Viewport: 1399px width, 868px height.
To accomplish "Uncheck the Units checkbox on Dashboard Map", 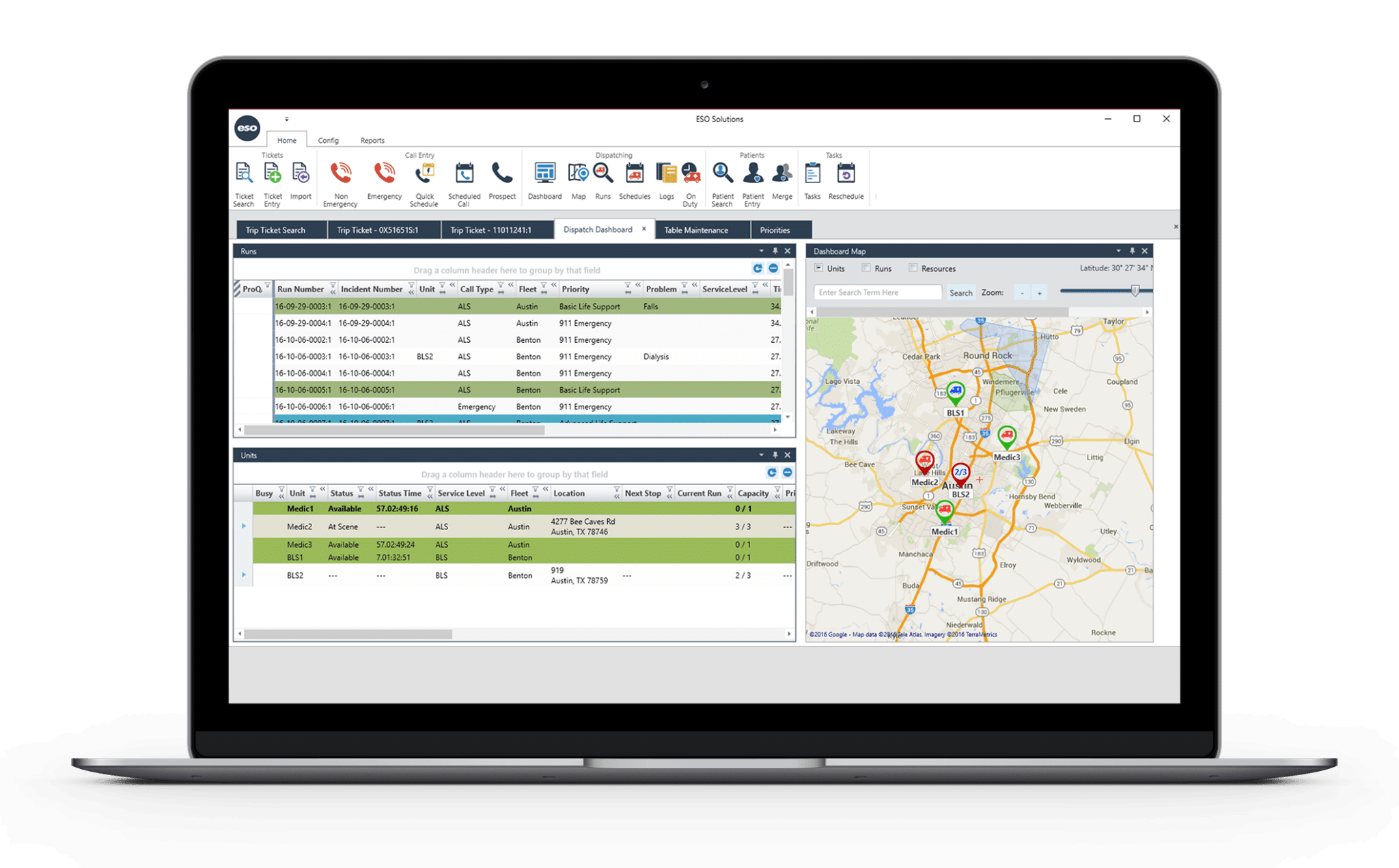I will [819, 268].
